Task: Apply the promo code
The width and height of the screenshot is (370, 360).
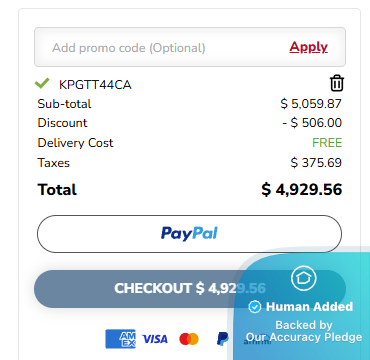Action: point(308,47)
